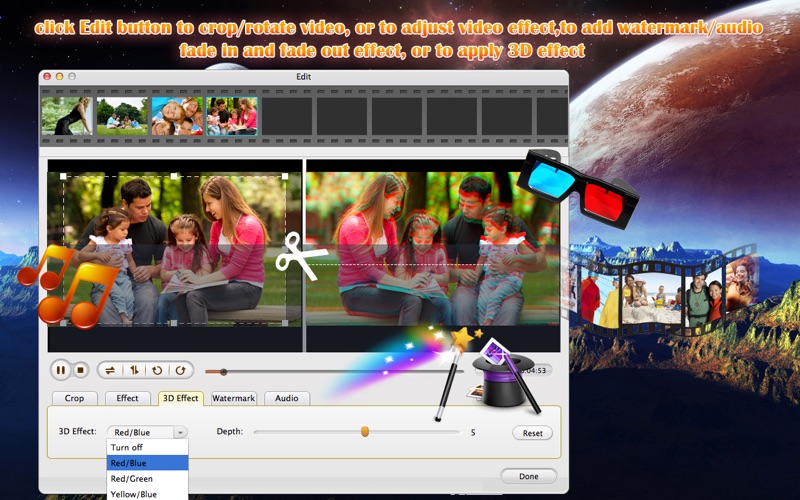
Task: Click the top-middle crop handle
Action: click(174, 177)
